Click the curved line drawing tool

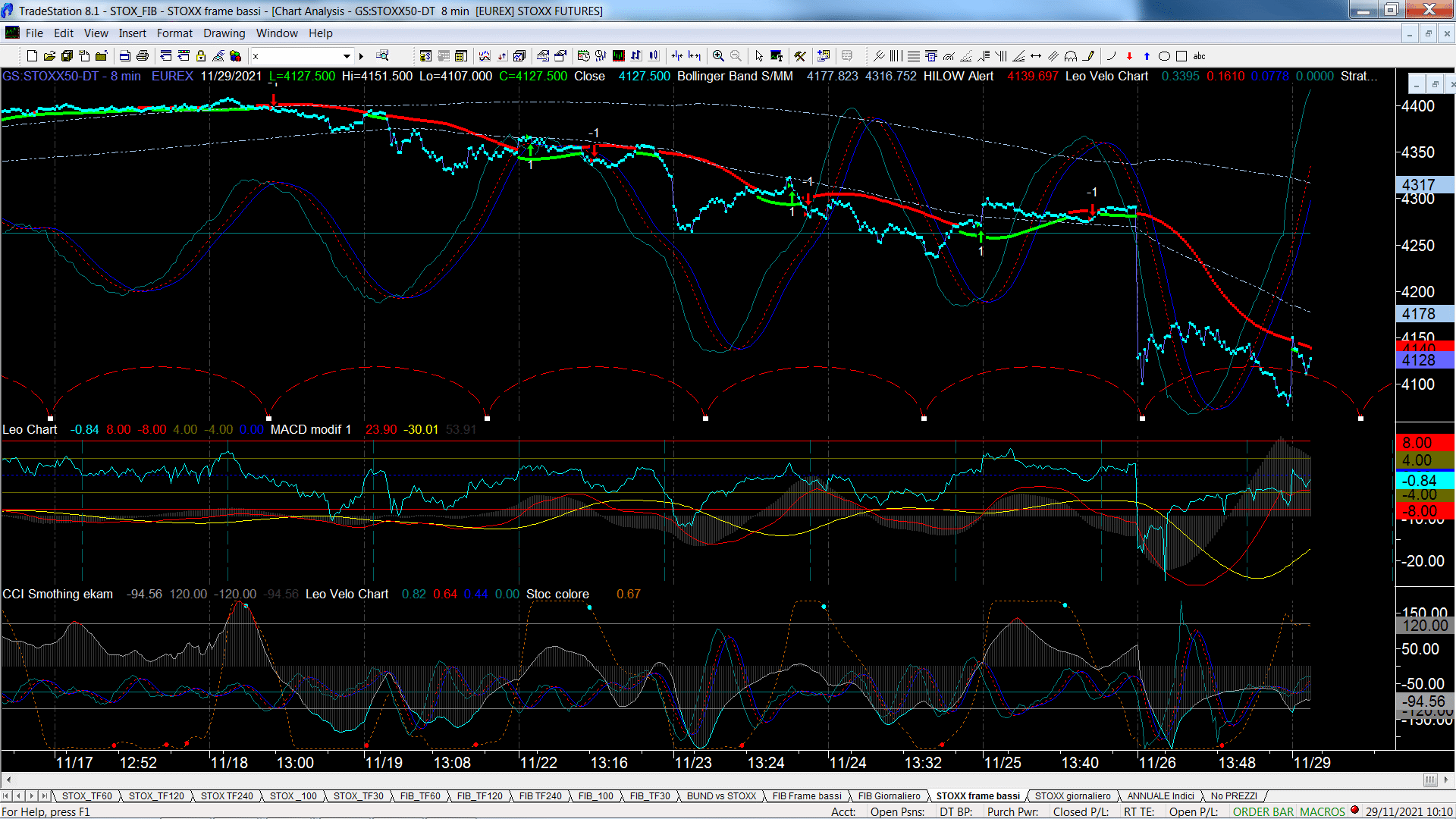coord(1112,56)
